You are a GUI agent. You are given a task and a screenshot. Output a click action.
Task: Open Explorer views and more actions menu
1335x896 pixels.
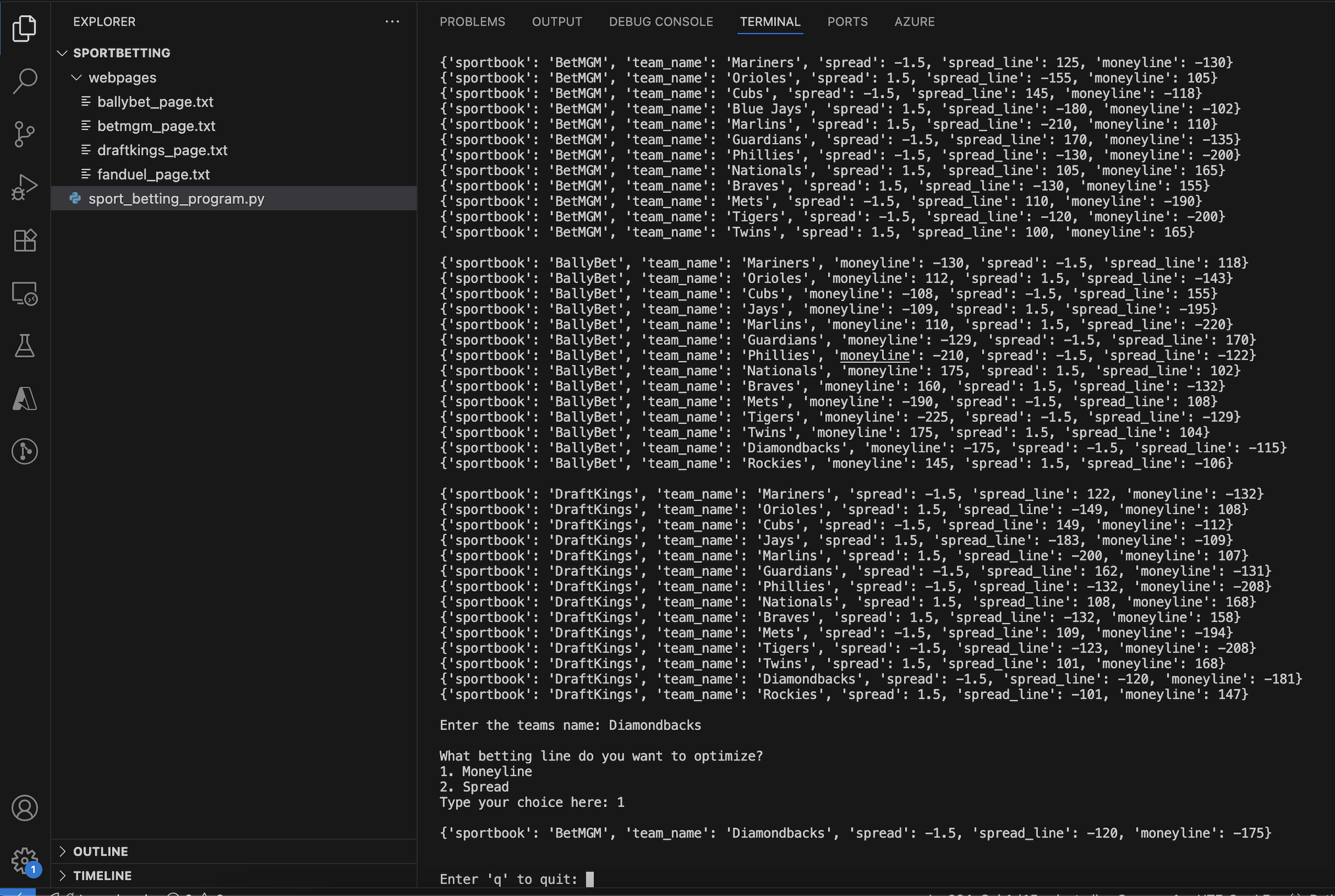pyautogui.click(x=392, y=22)
